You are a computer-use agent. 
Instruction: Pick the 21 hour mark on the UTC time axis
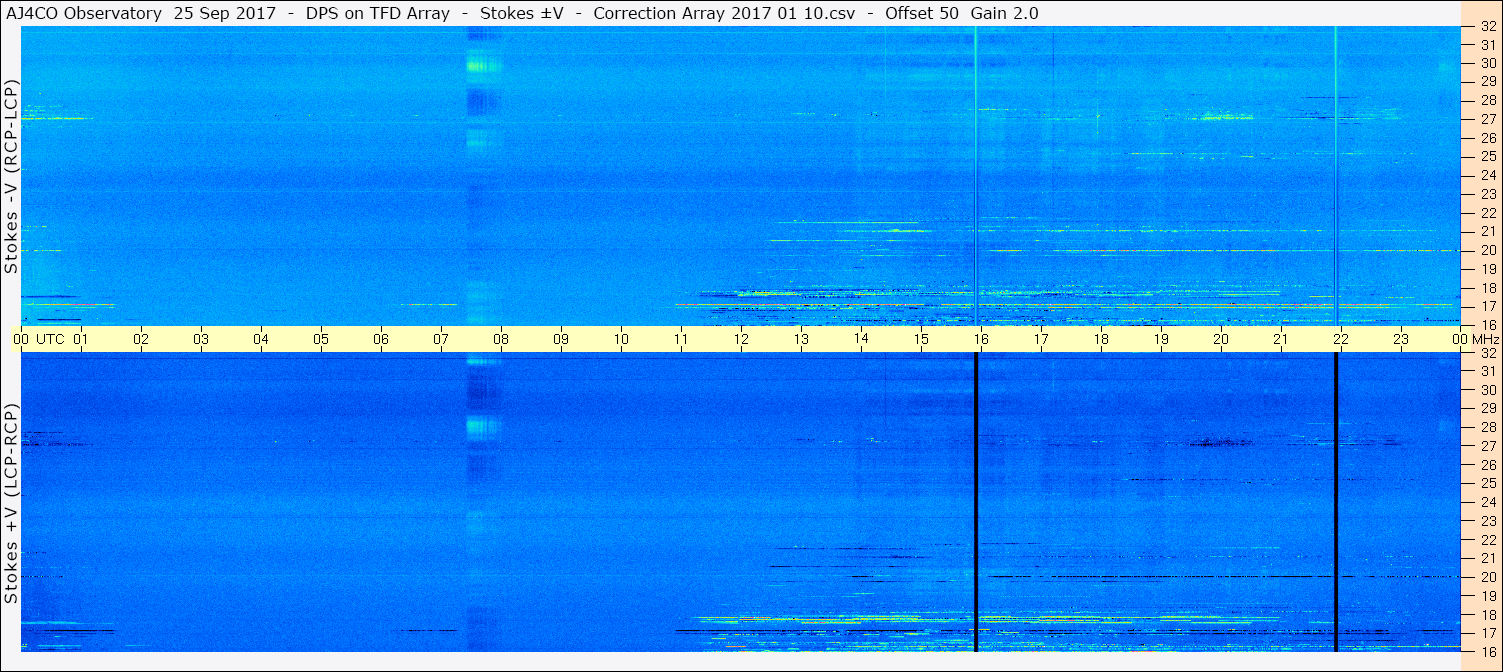tap(1281, 339)
